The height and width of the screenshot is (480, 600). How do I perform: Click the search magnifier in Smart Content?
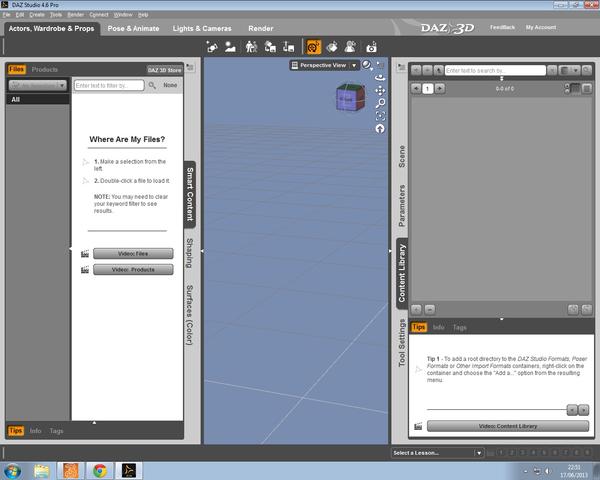[152, 85]
